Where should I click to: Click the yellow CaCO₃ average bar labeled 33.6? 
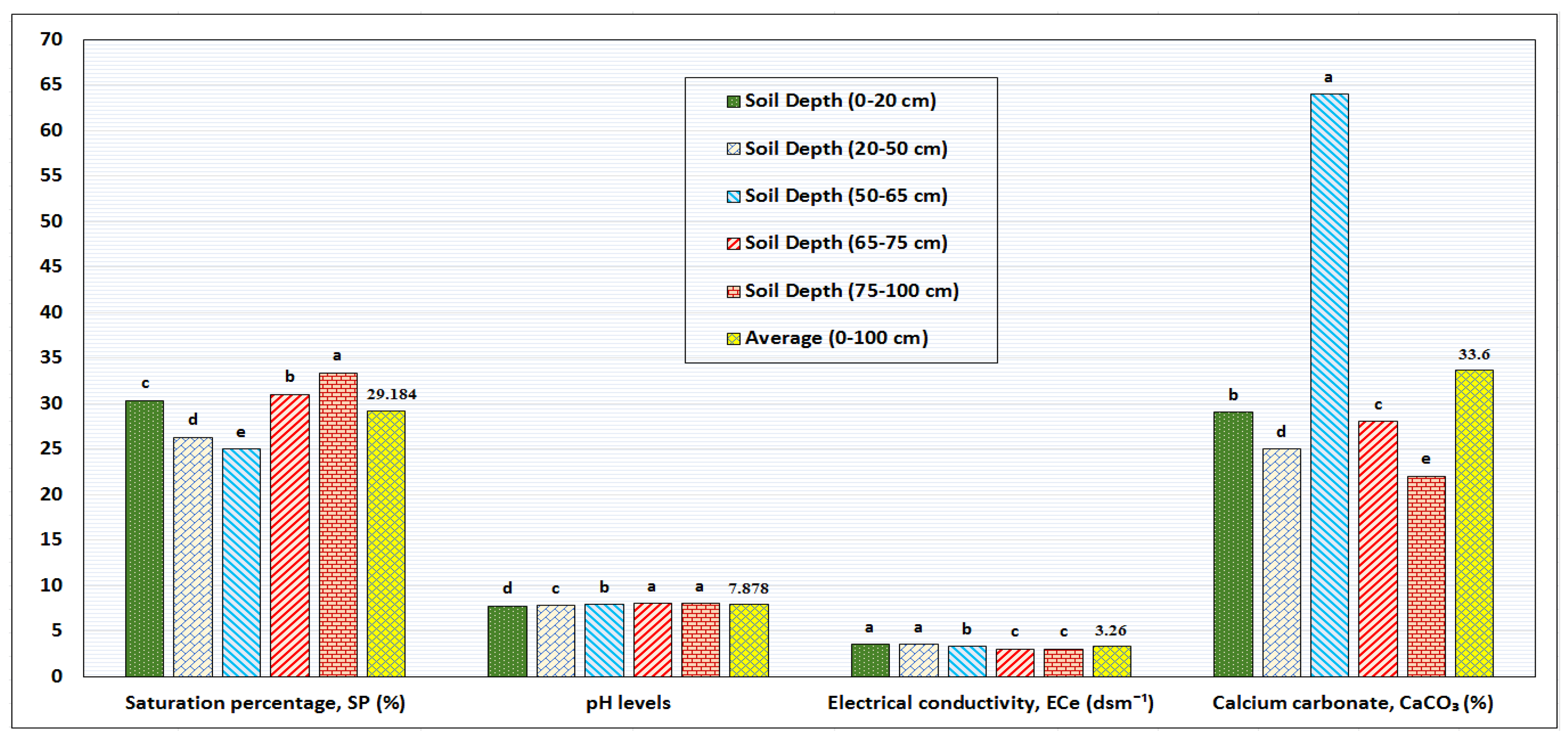(x=1474, y=523)
